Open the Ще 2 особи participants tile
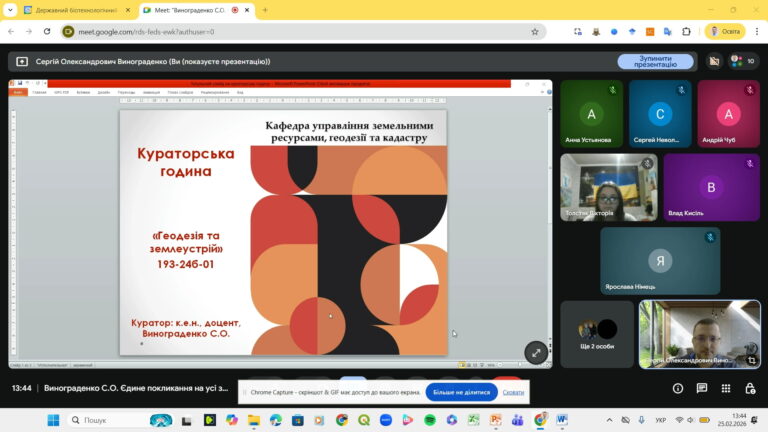 click(597, 334)
